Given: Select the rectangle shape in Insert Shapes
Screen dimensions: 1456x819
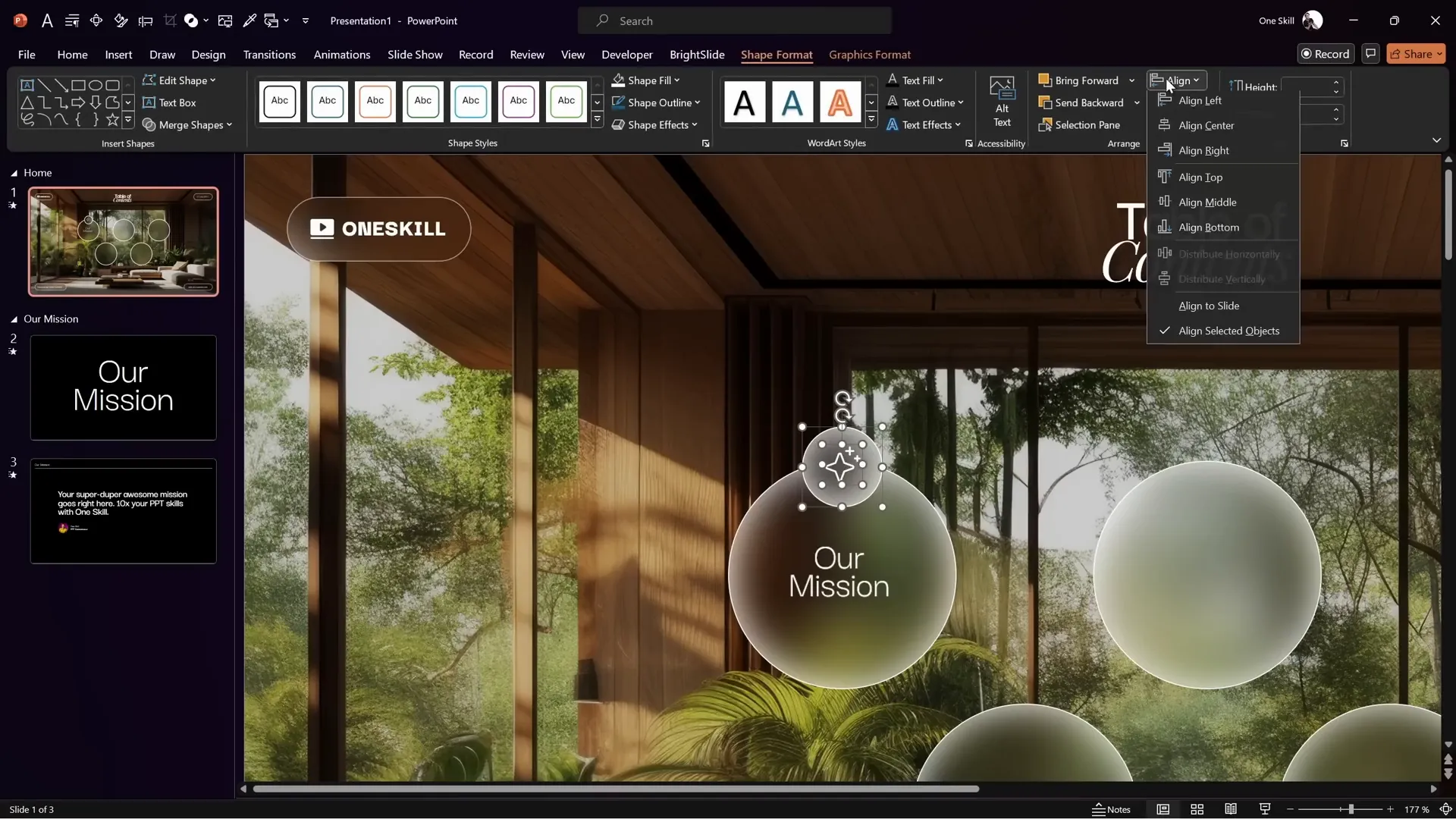Looking at the screenshot, I should tap(78, 85).
